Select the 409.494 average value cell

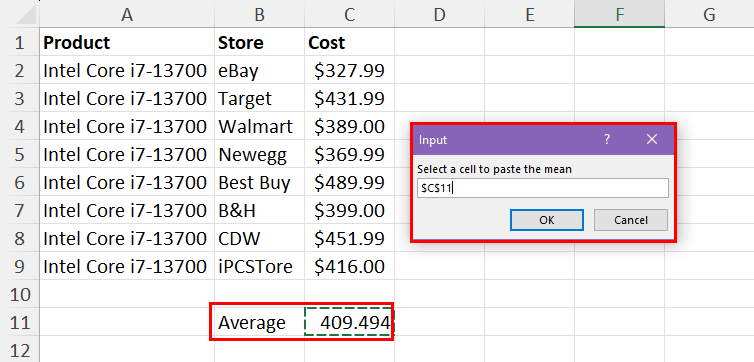[x=349, y=322]
